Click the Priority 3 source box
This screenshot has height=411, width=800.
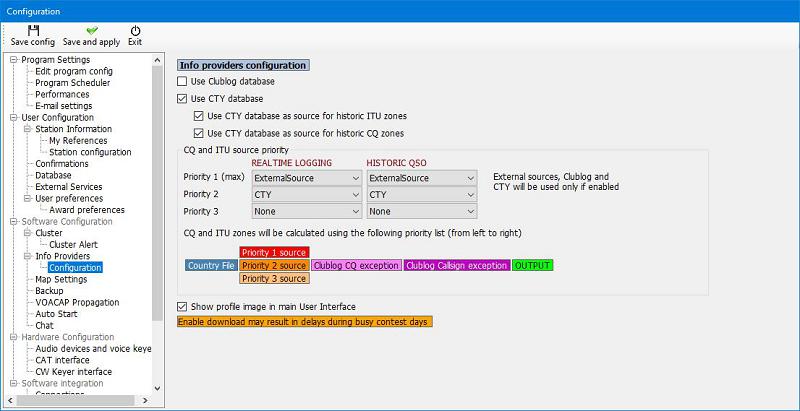[274, 278]
